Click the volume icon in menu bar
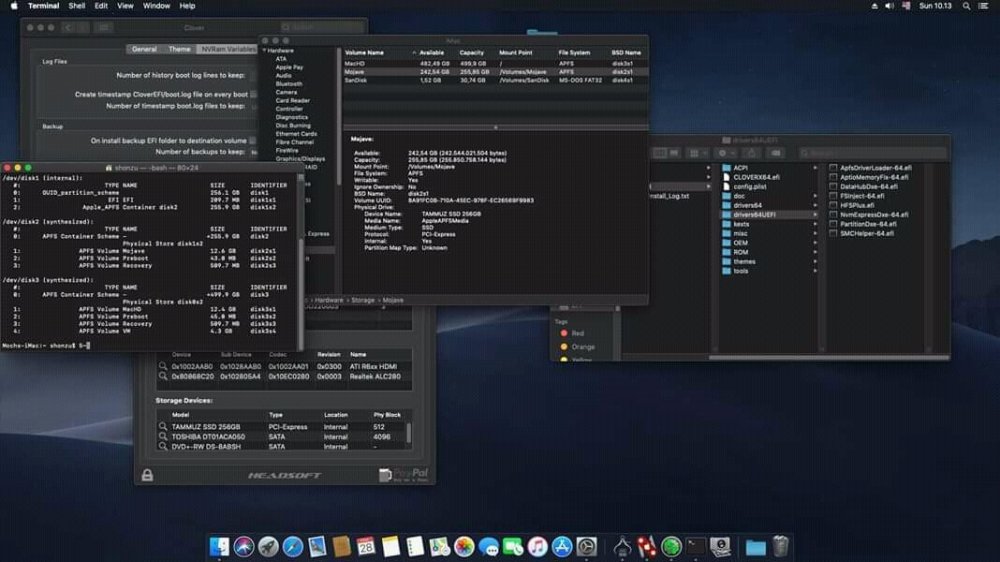This screenshot has height=562, width=1000. pyautogui.click(x=890, y=6)
